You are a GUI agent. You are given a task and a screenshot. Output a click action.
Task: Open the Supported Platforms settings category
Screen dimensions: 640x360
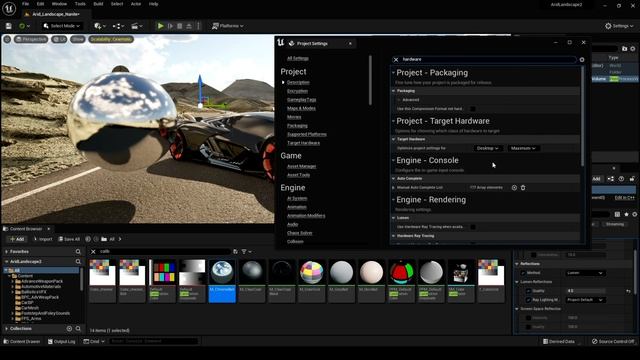pos(307,134)
